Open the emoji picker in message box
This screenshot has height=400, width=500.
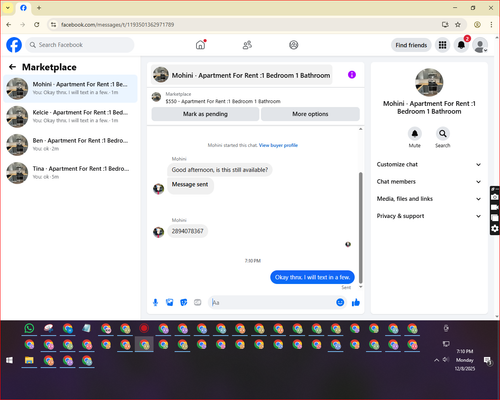click(340, 302)
